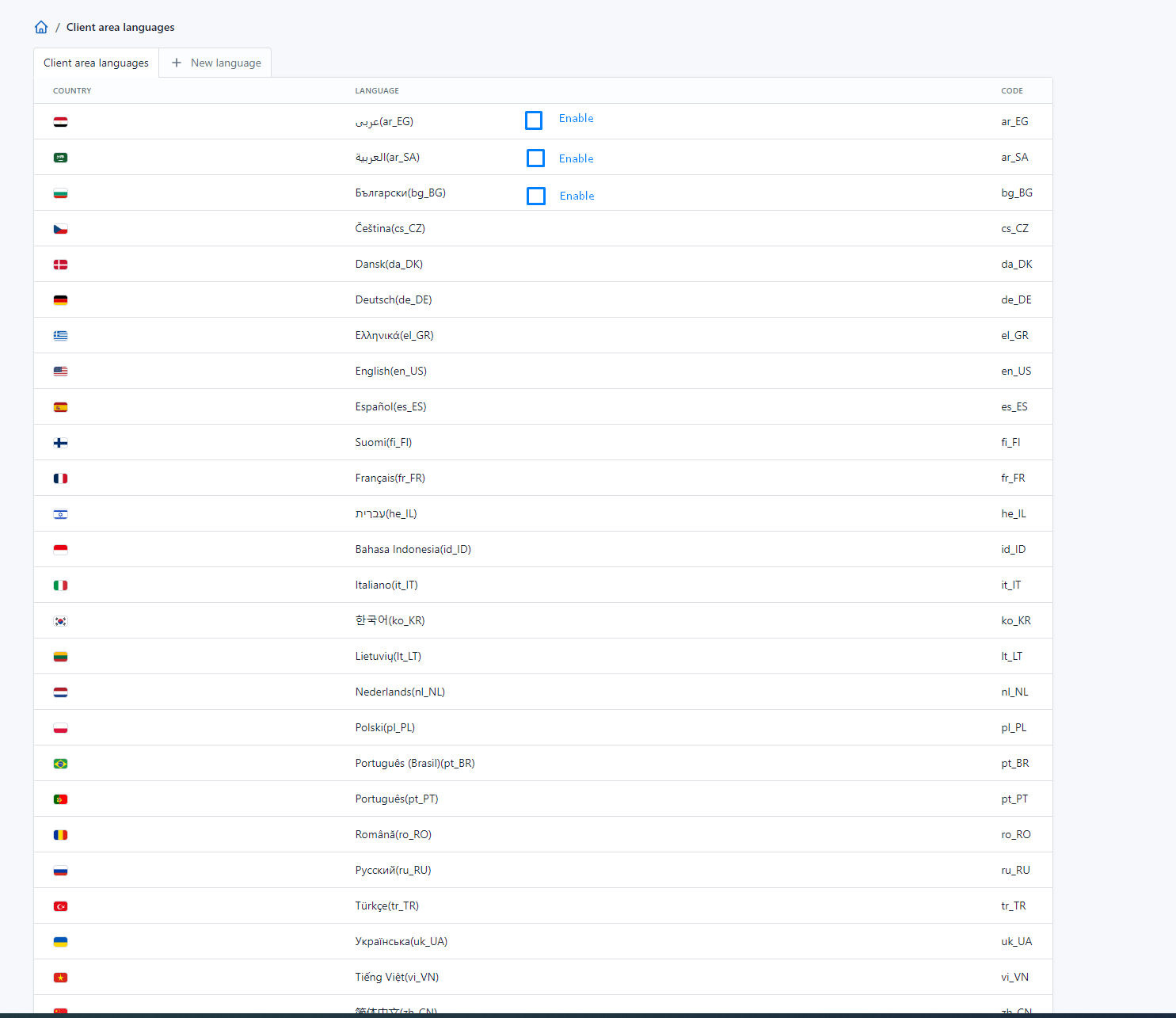The width and height of the screenshot is (1176, 1018).
Task: Click the Germany flag icon
Action: pos(60,299)
